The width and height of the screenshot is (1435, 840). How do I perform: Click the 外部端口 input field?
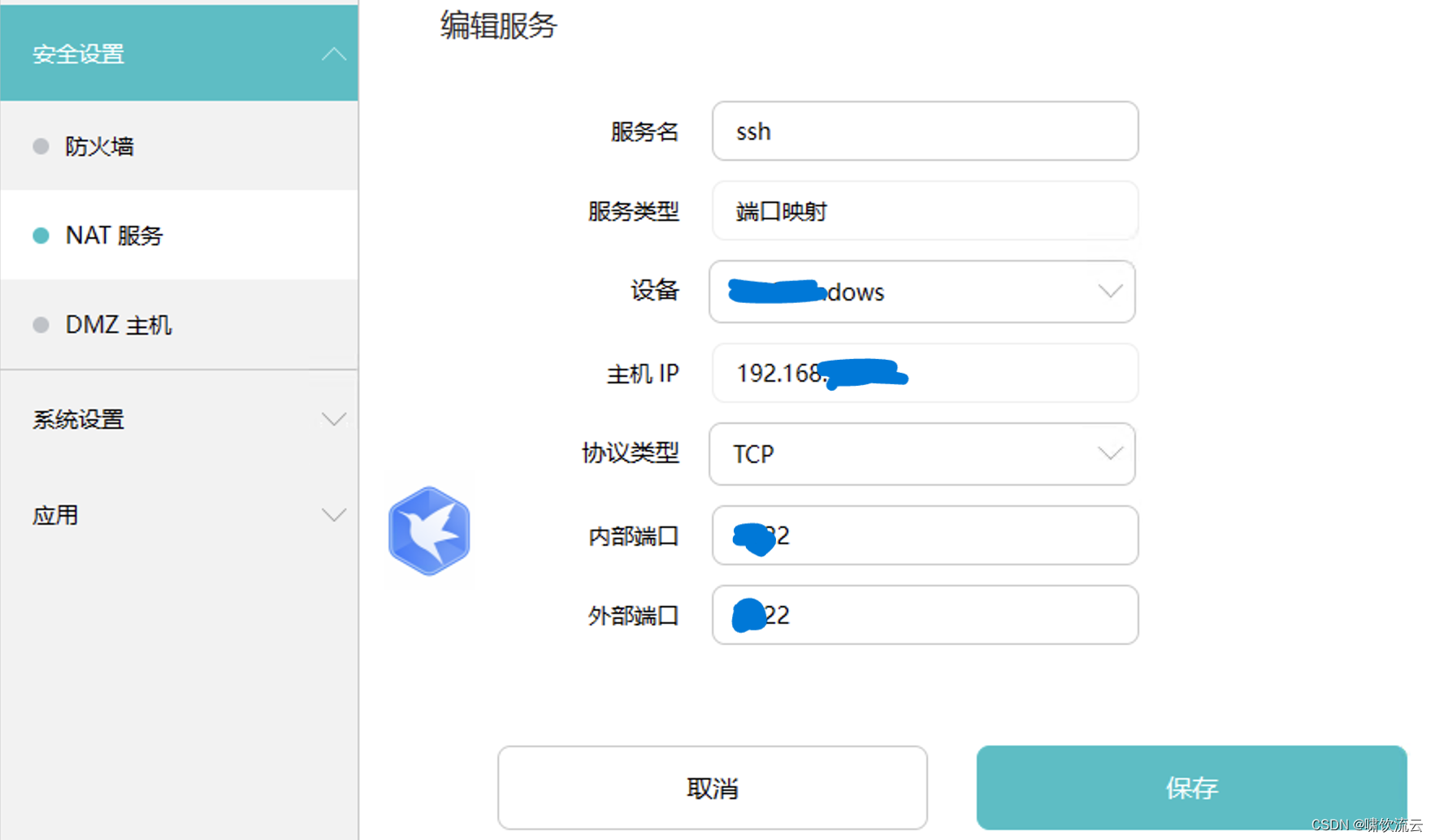[924, 615]
